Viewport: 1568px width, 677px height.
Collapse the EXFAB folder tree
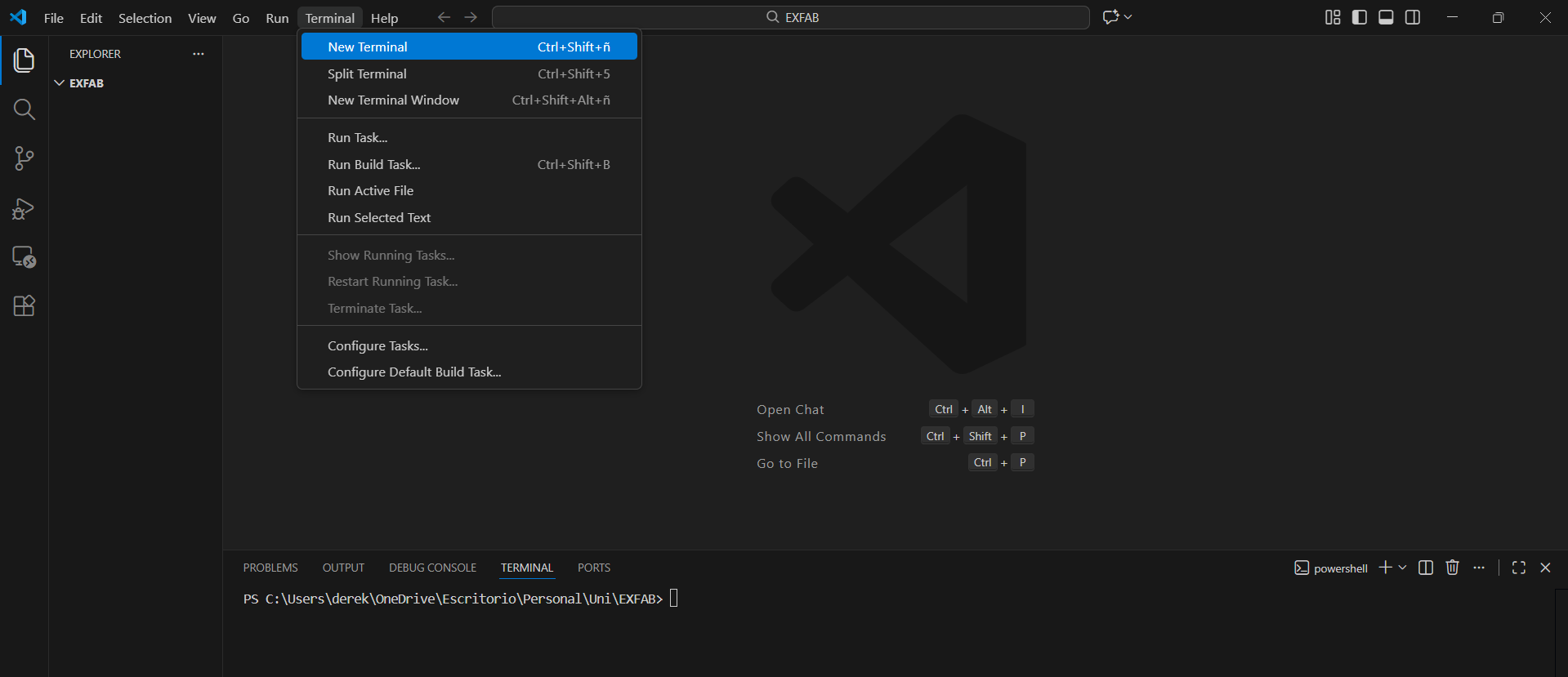(59, 83)
